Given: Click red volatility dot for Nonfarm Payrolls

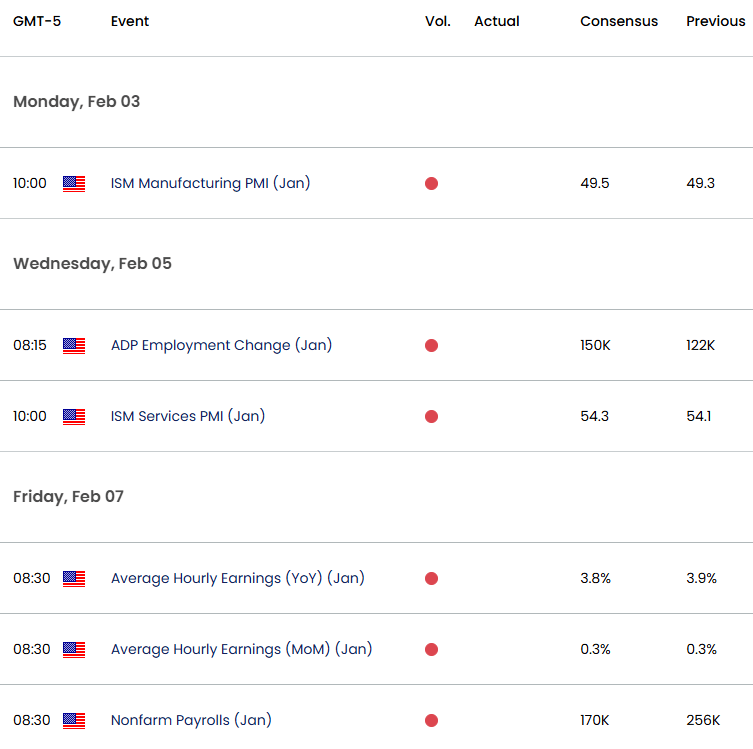Looking at the screenshot, I should pos(431,721).
